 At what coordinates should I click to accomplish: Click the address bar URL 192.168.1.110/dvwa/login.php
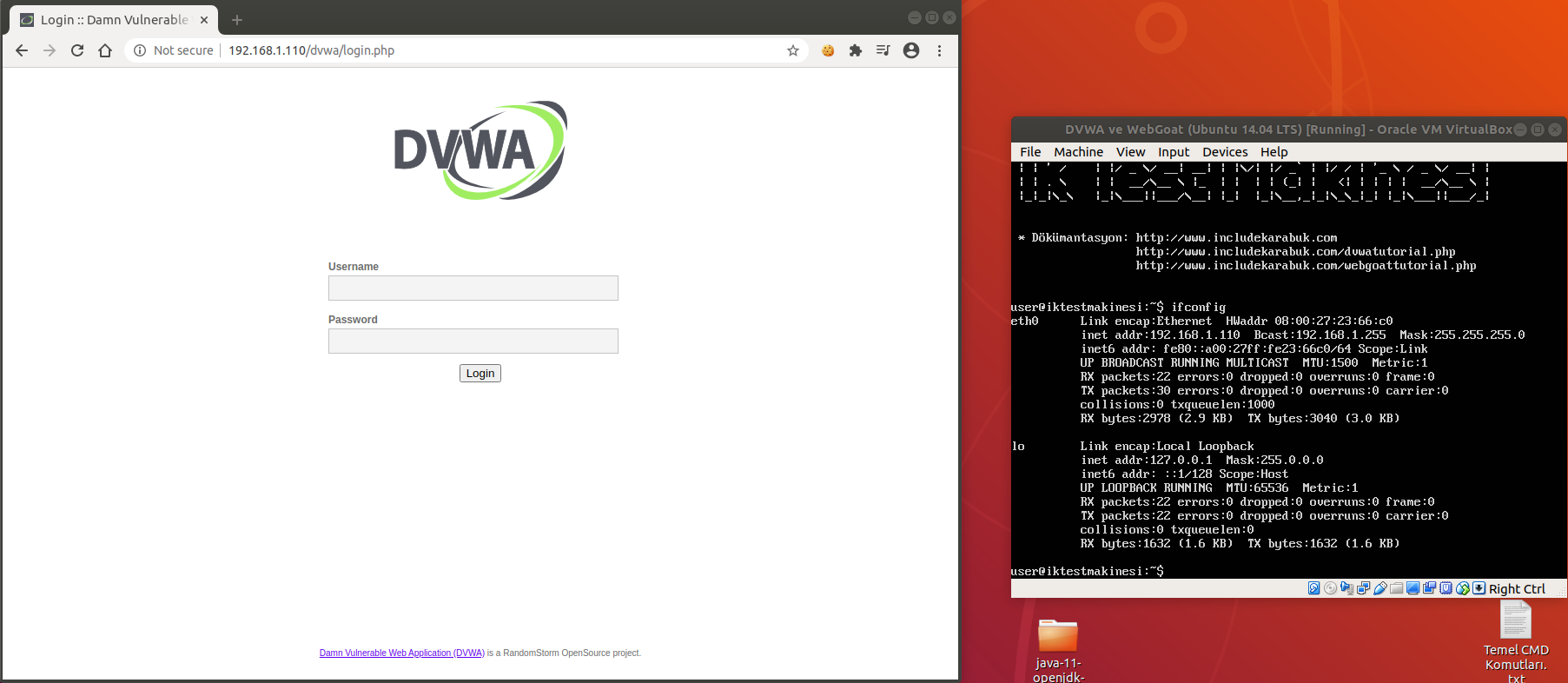311,50
